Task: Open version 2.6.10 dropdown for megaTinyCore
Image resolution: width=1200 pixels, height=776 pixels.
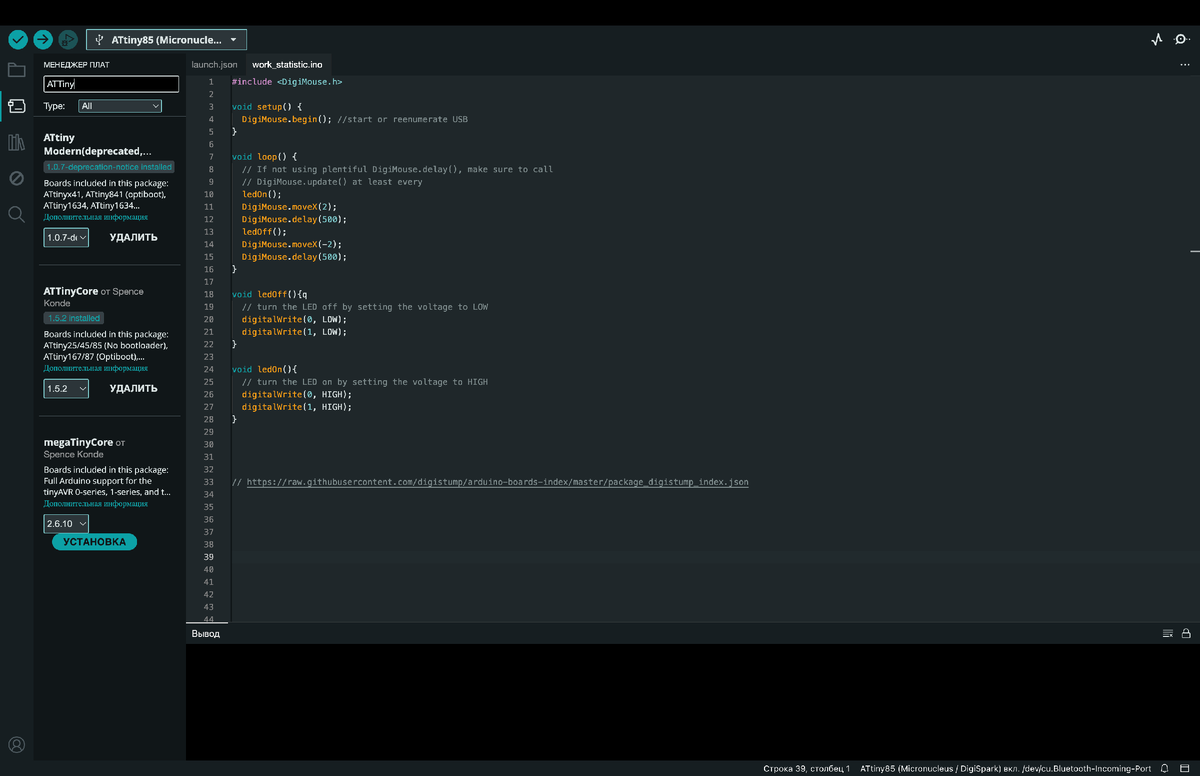Action: tap(66, 523)
